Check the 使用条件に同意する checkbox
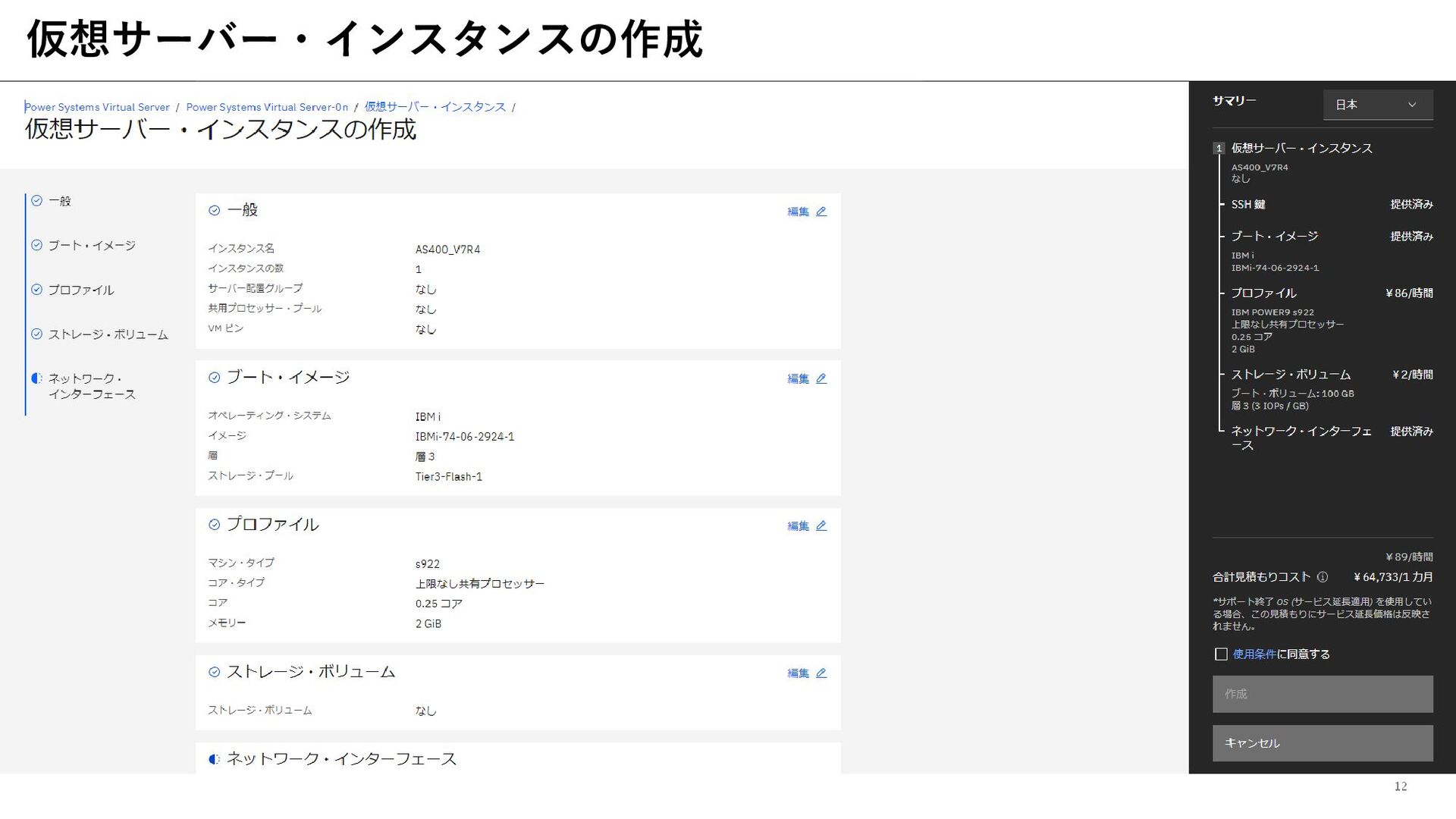The image size is (1456, 819). pos(1221,654)
